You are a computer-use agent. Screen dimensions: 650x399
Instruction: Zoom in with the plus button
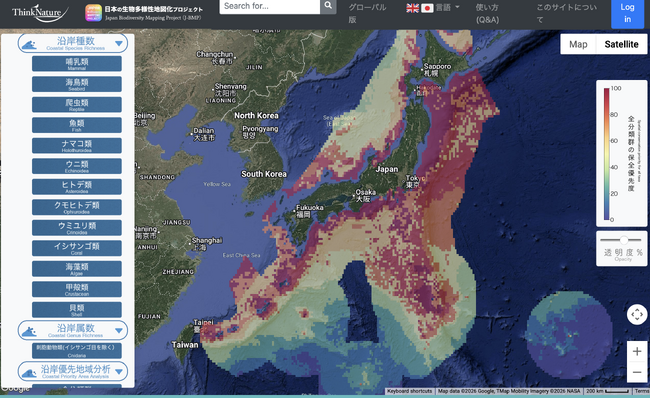(637, 351)
